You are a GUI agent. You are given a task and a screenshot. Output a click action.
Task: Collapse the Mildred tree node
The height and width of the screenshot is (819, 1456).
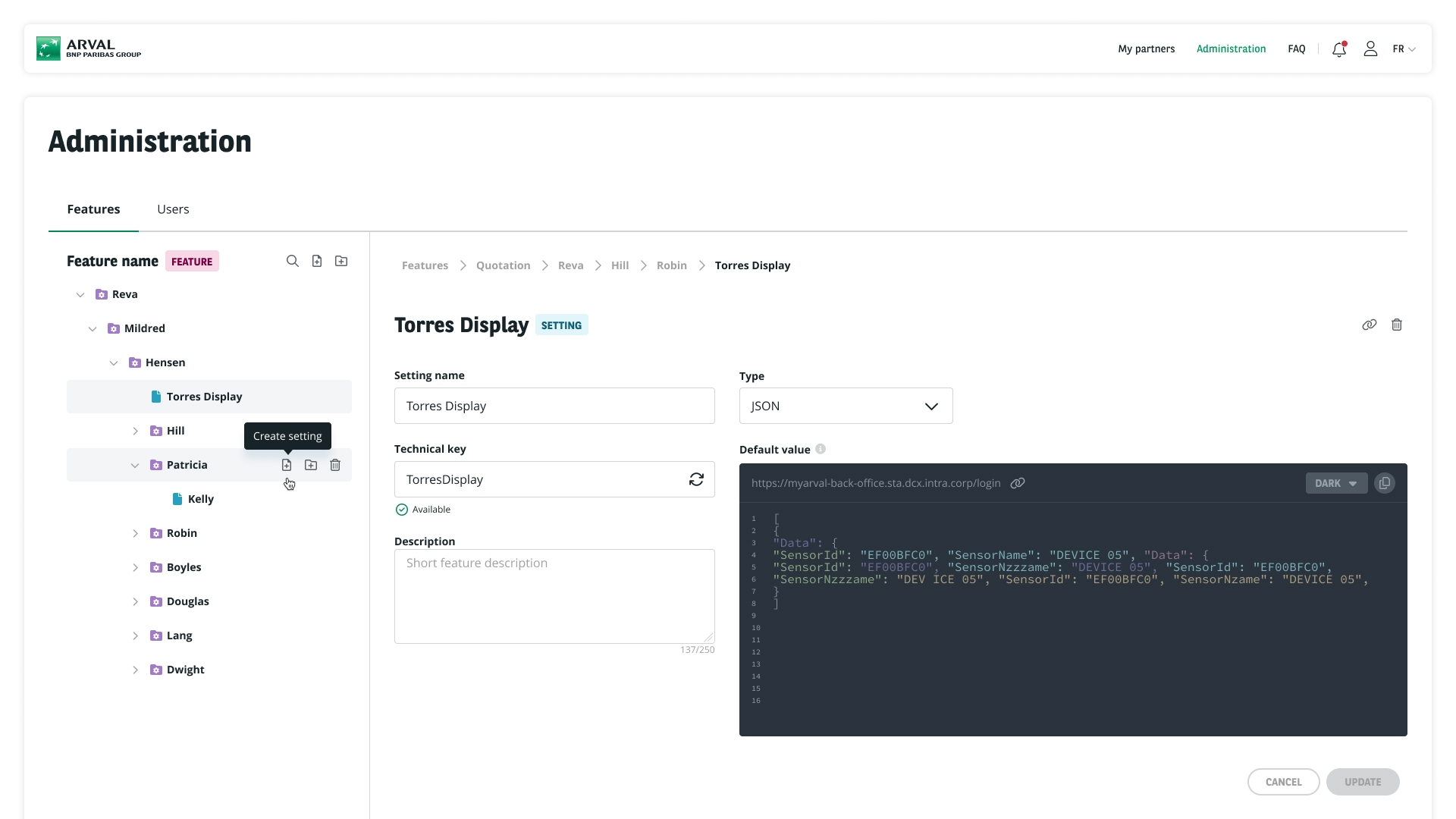[93, 328]
